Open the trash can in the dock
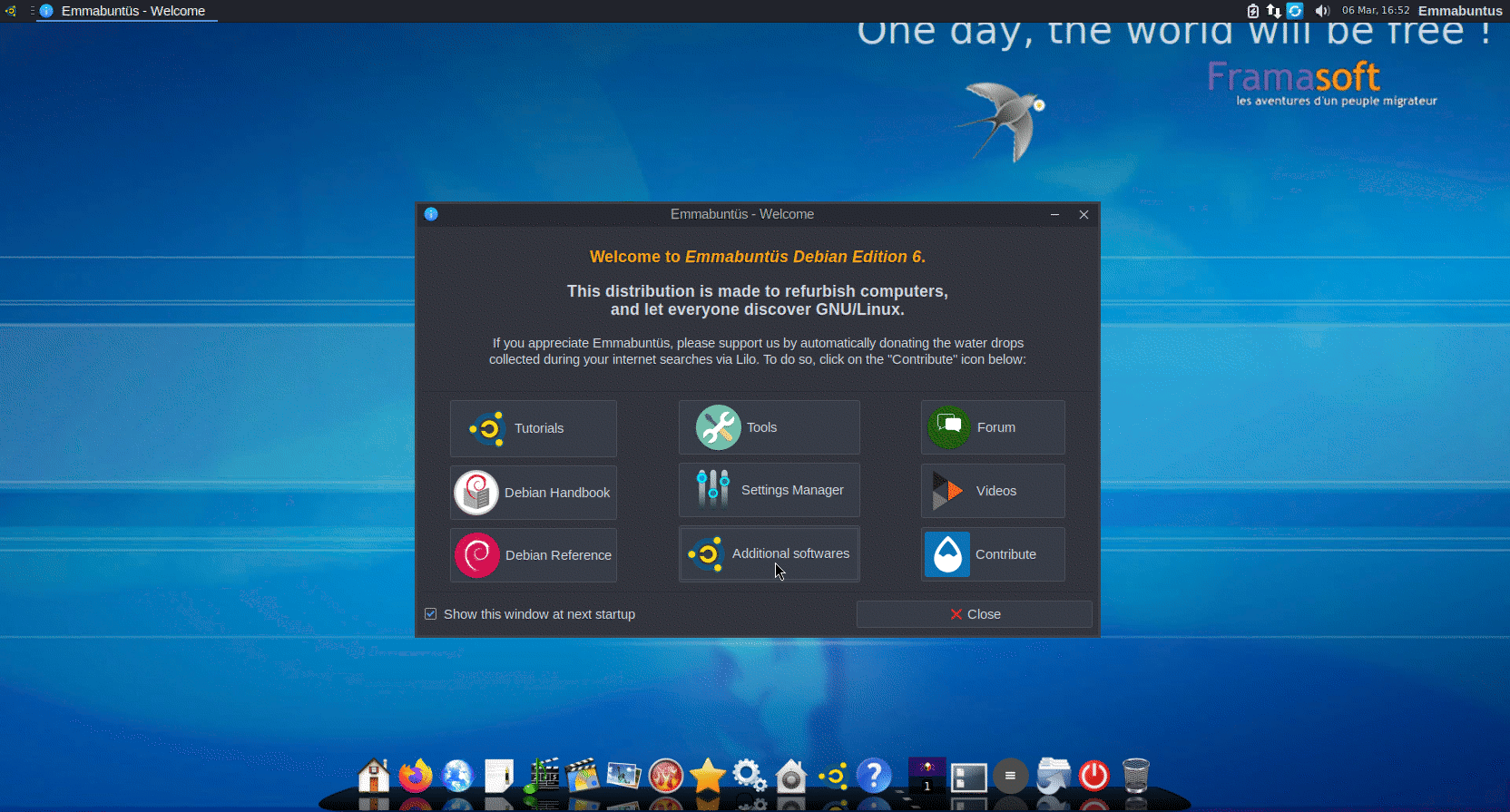1510x812 pixels. 1135,776
